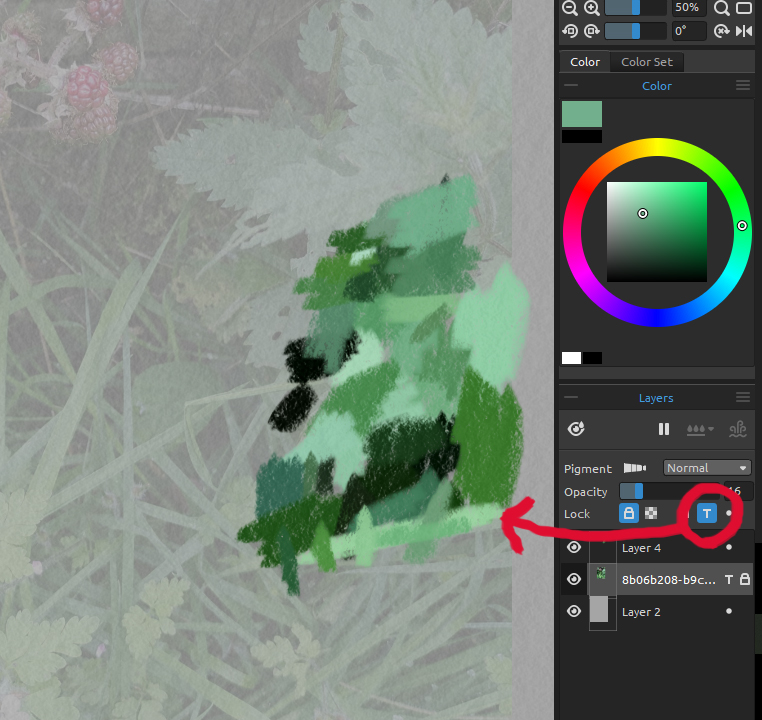Switch to the Color Set tab
This screenshot has height=720, width=762.
(x=647, y=62)
